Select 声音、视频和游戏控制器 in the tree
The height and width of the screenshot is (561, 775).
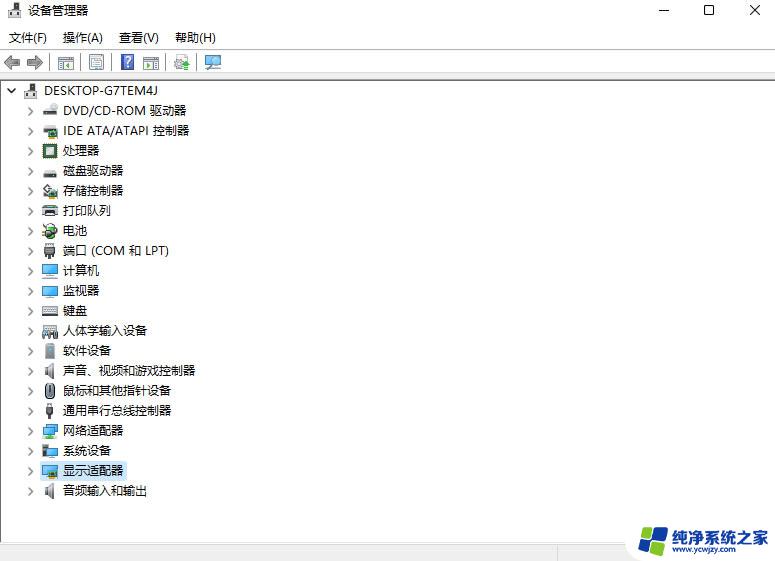[128, 371]
